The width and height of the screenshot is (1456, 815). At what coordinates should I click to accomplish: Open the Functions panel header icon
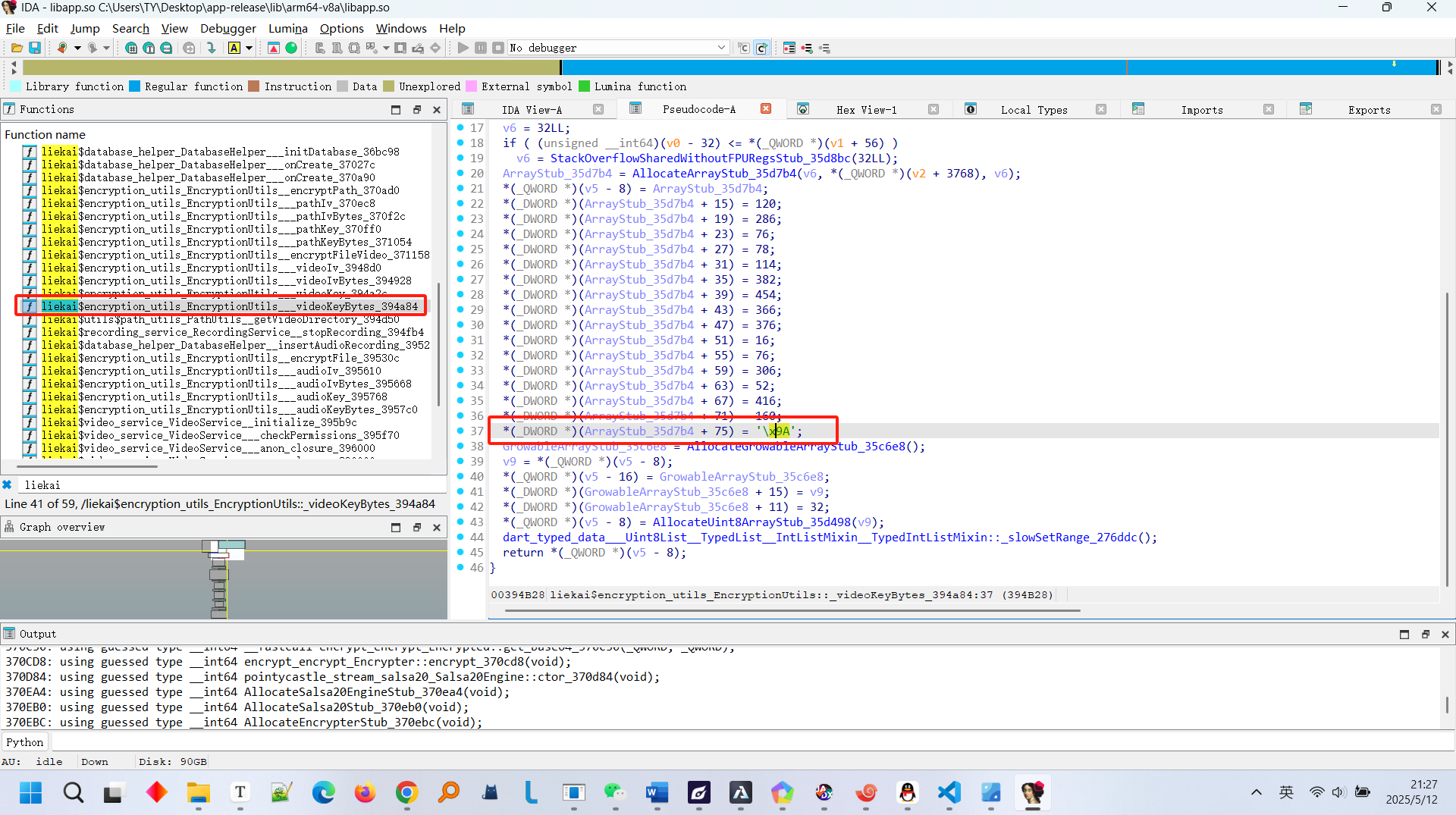[x=10, y=109]
